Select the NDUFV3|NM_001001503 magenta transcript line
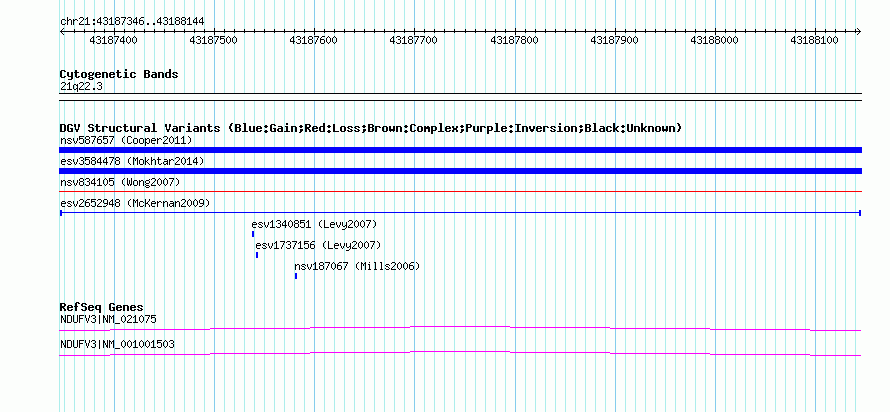Screen dimensions: 890x412 (460, 354)
